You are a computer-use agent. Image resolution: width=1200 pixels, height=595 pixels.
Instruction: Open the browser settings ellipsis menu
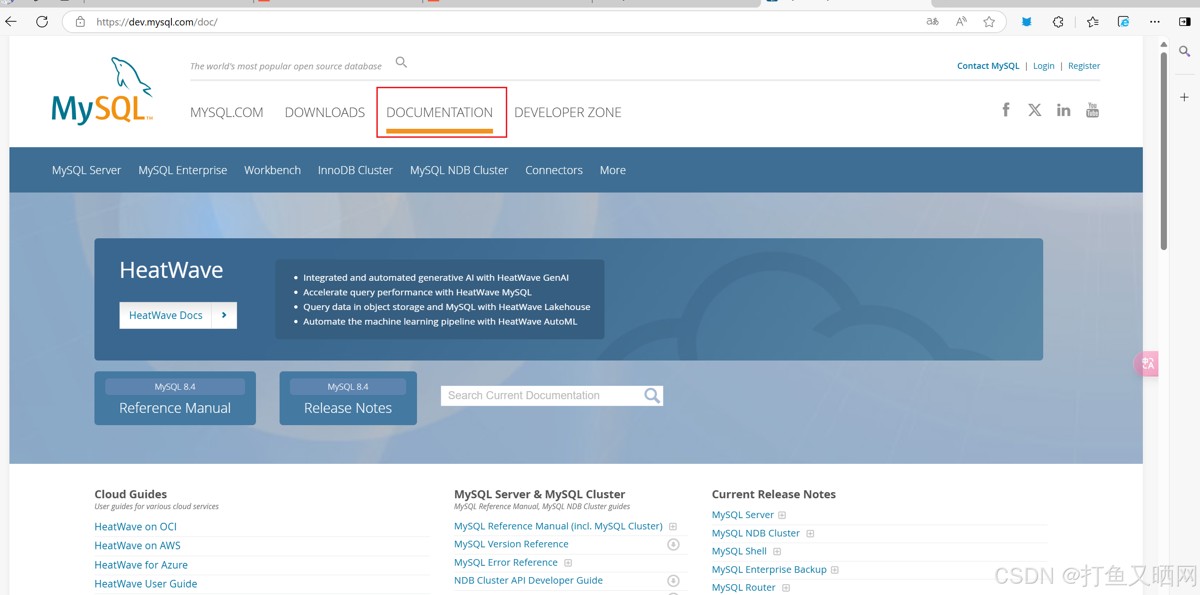(1155, 21)
